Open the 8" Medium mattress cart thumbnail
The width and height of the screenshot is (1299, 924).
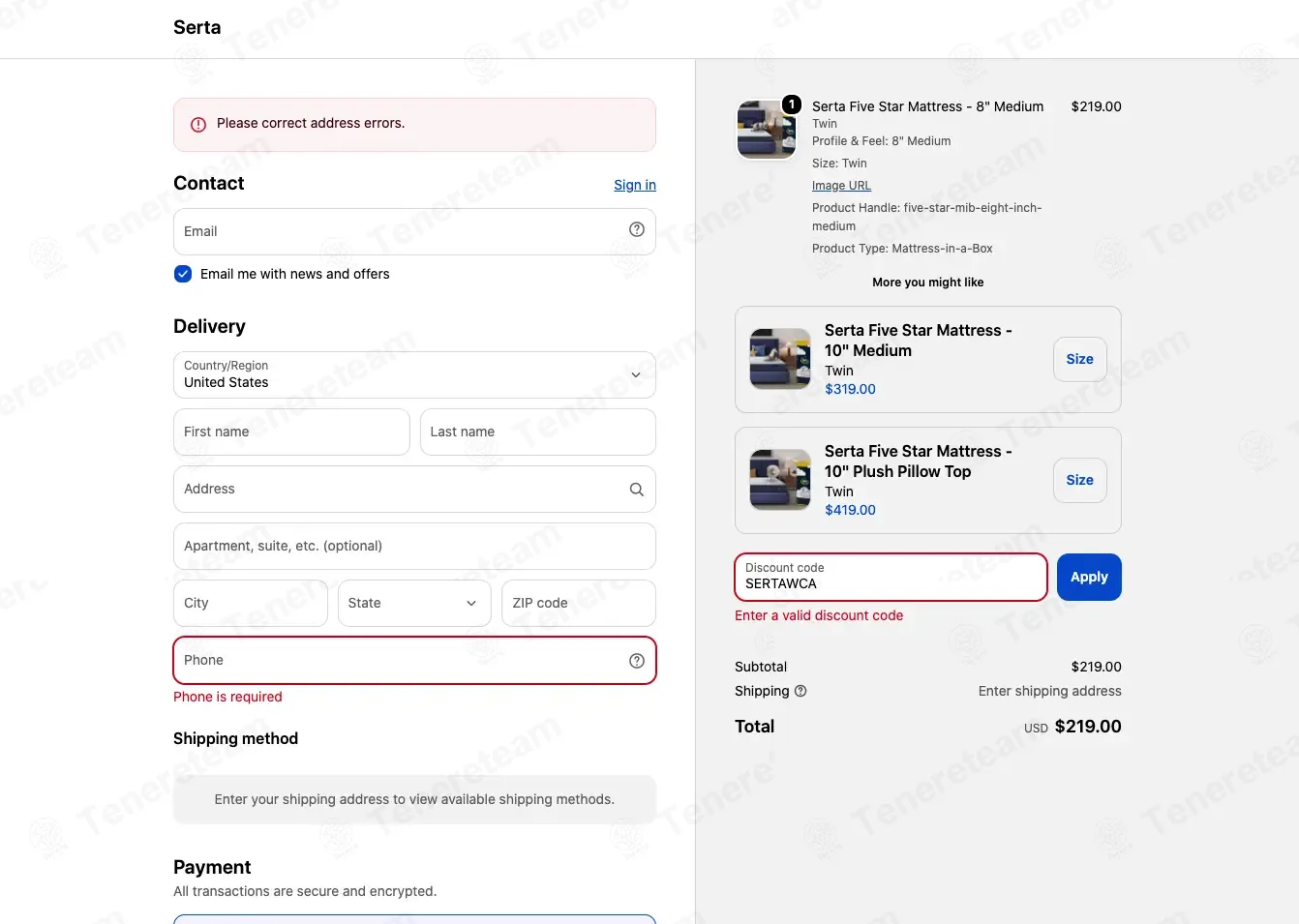pyautogui.click(x=766, y=129)
